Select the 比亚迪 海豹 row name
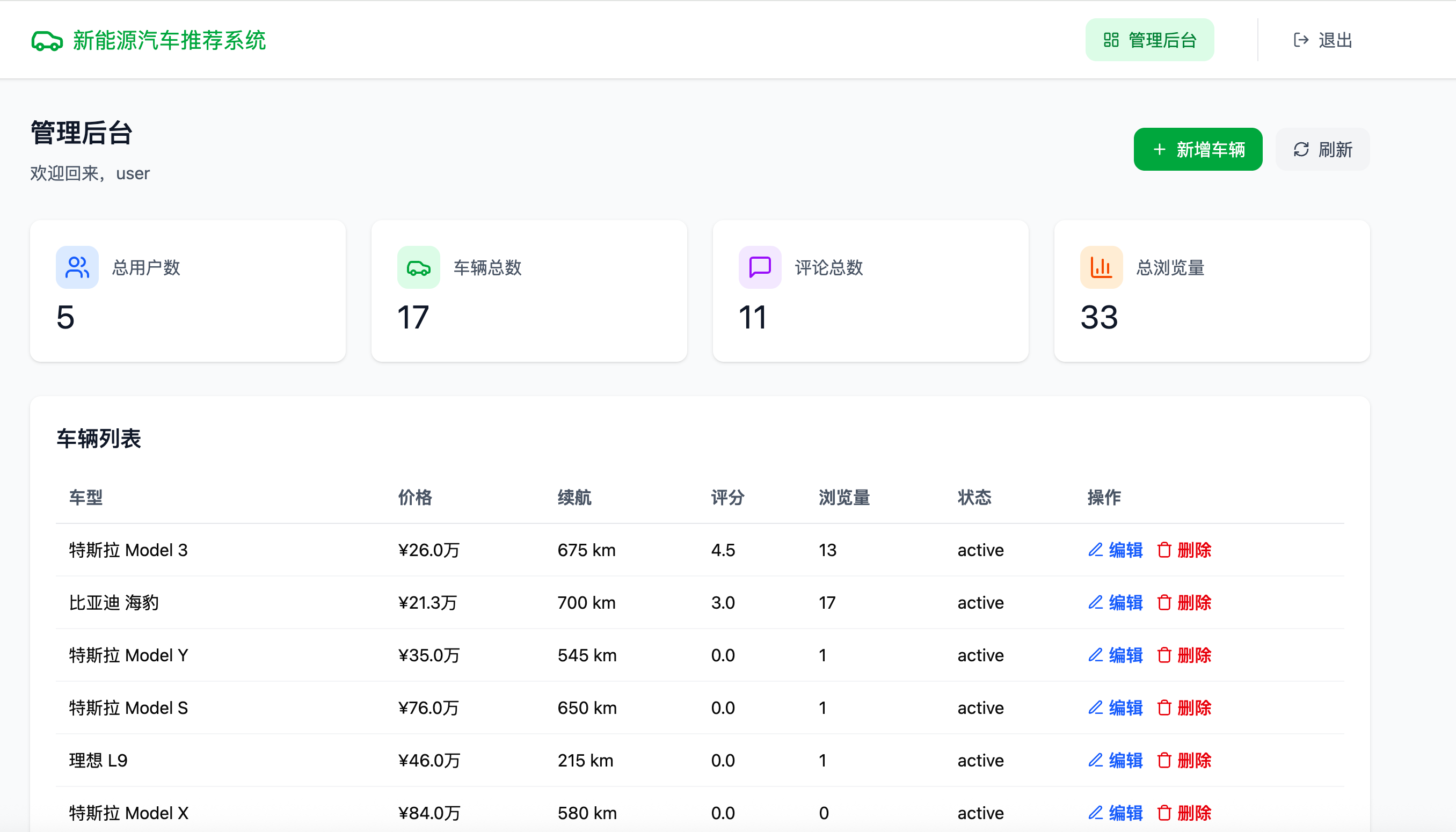The width and height of the screenshot is (1456, 832). point(114,602)
